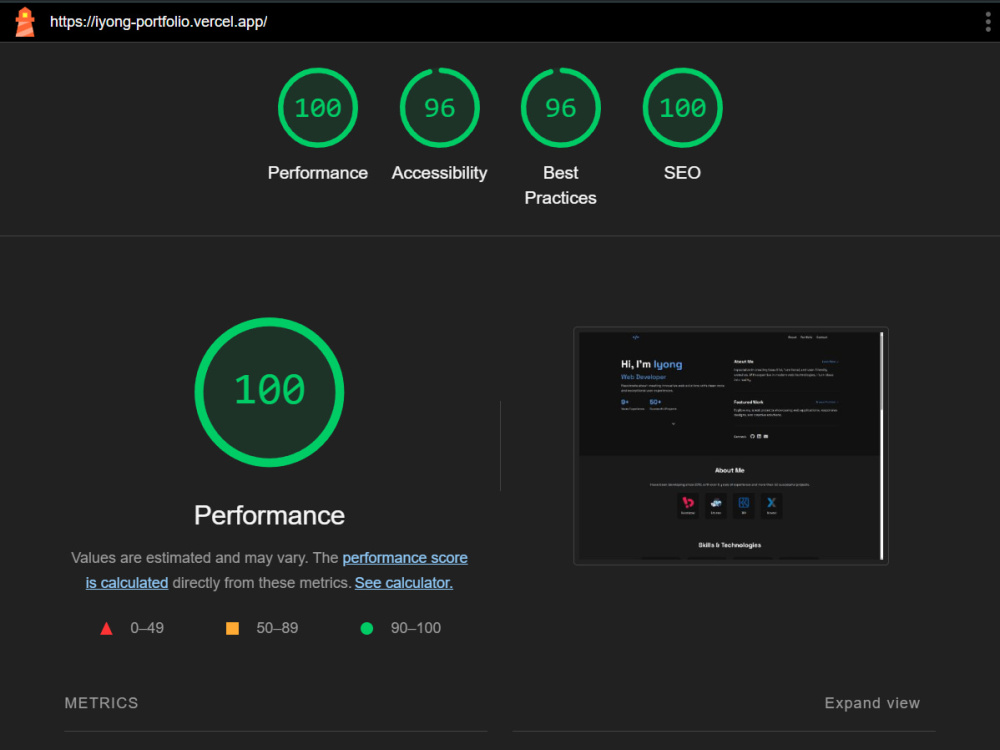Click the 'Values are estimated and may vary' text
1000x750 pixels.
190,558
